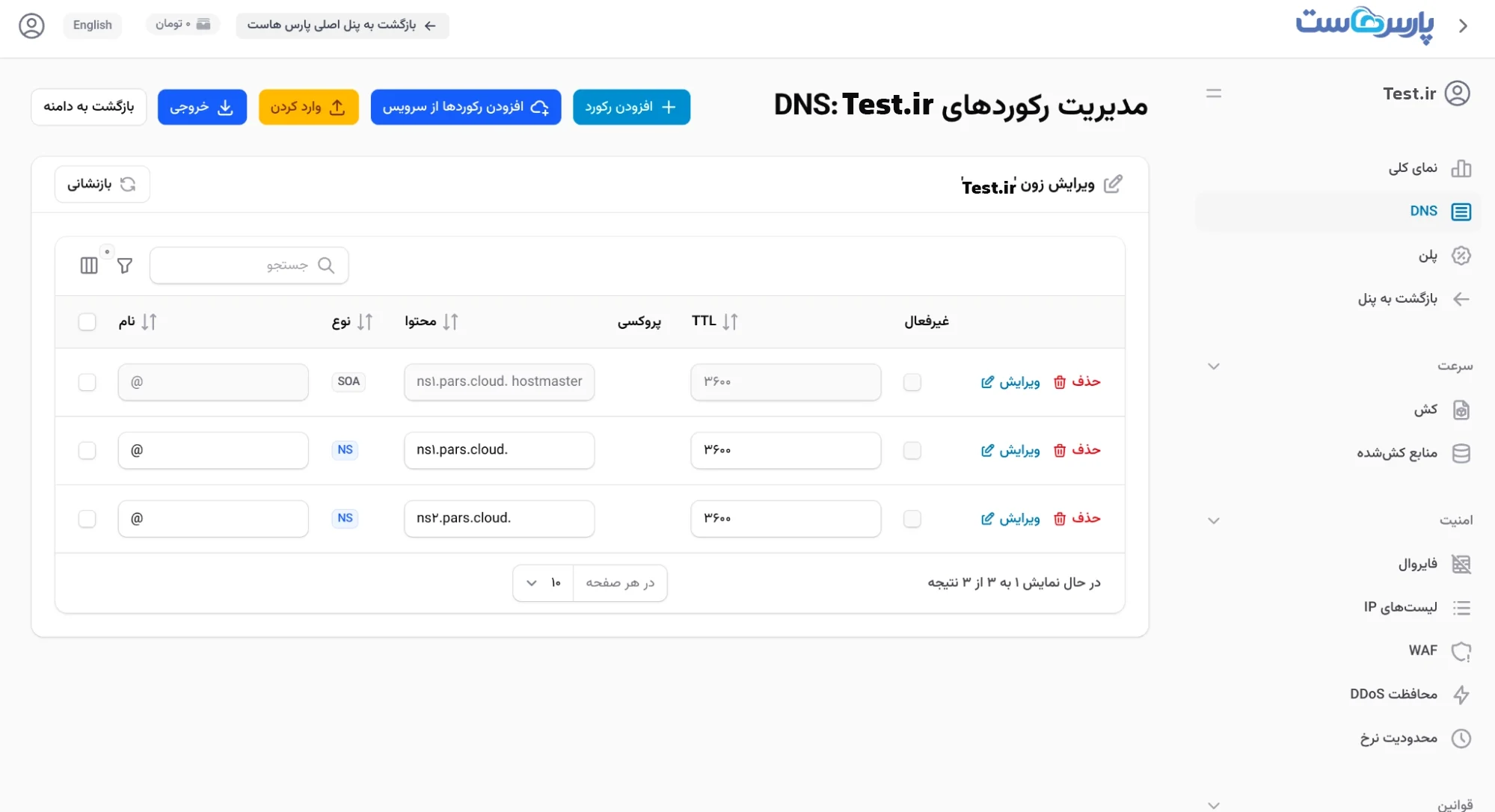
Task: Open the Overview chart icon in sidebar
Action: 1461,168
